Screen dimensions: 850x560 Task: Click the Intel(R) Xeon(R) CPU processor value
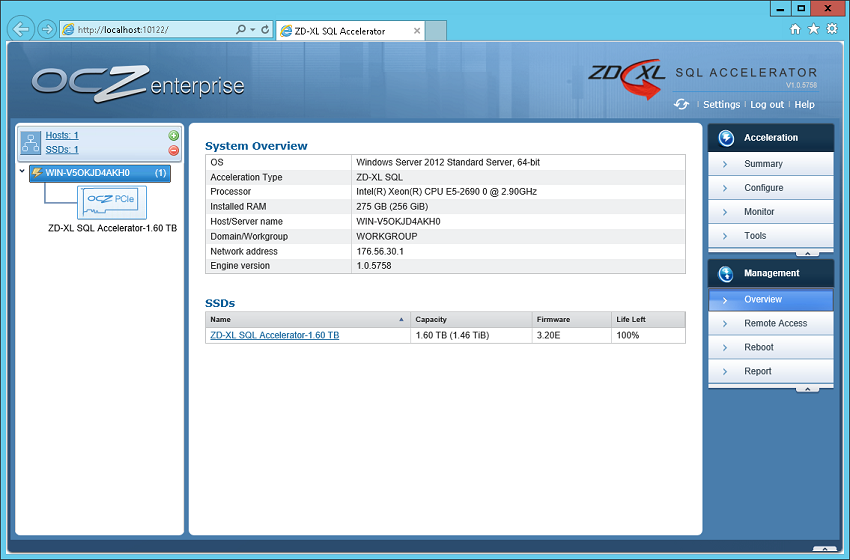coord(446,191)
